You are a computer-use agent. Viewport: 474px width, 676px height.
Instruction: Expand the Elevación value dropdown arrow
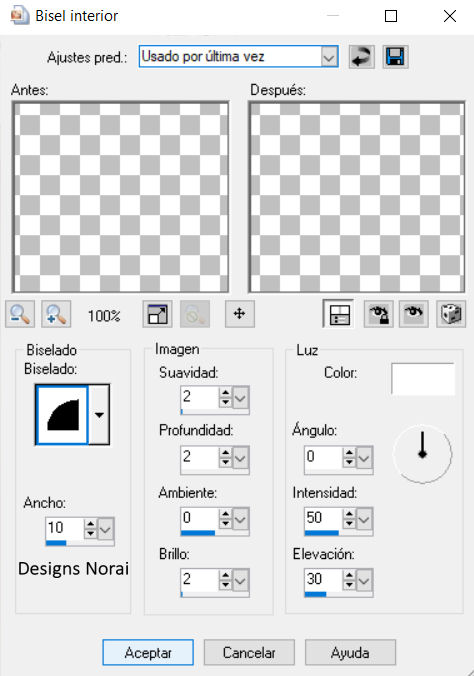pyautogui.click(x=364, y=581)
